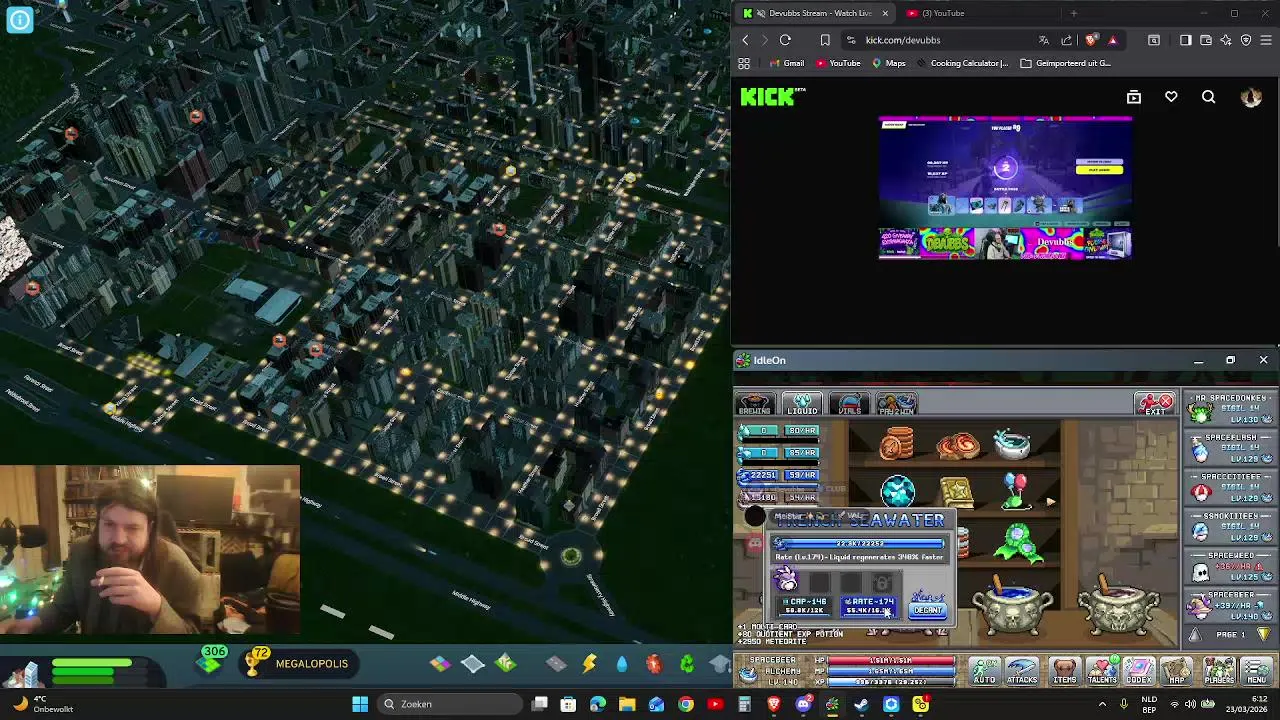This screenshot has width=1280, height=720.
Task: Select Mr Spacedonkey character entry
Action: point(1229,408)
